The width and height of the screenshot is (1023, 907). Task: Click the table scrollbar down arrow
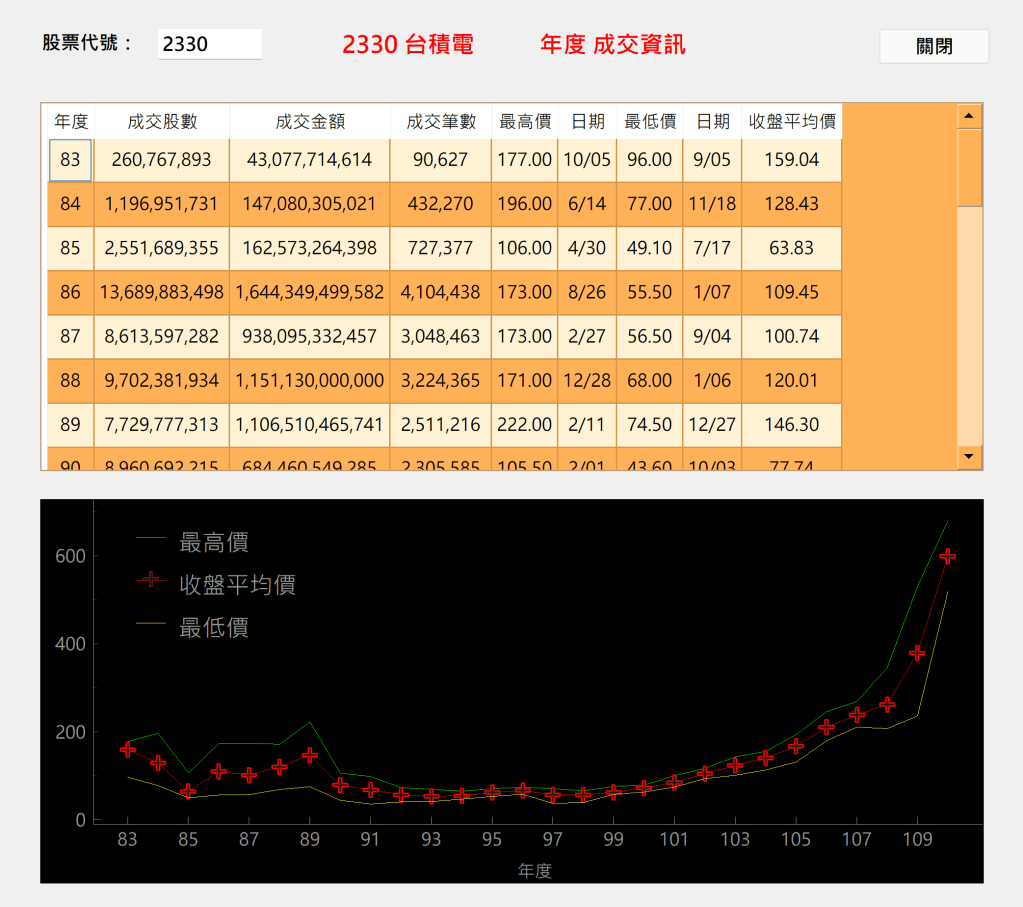(x=969, y=457)
